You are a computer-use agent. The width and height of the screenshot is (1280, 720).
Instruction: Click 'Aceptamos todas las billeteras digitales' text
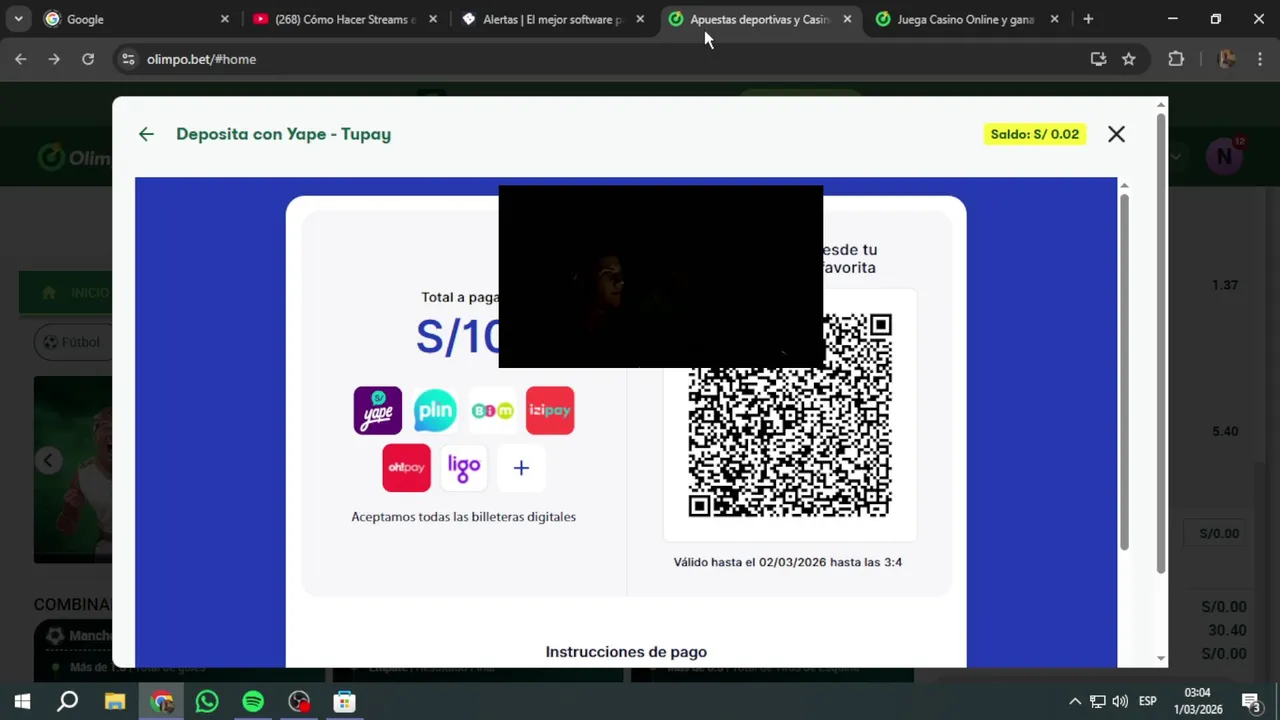coord(463,517)
